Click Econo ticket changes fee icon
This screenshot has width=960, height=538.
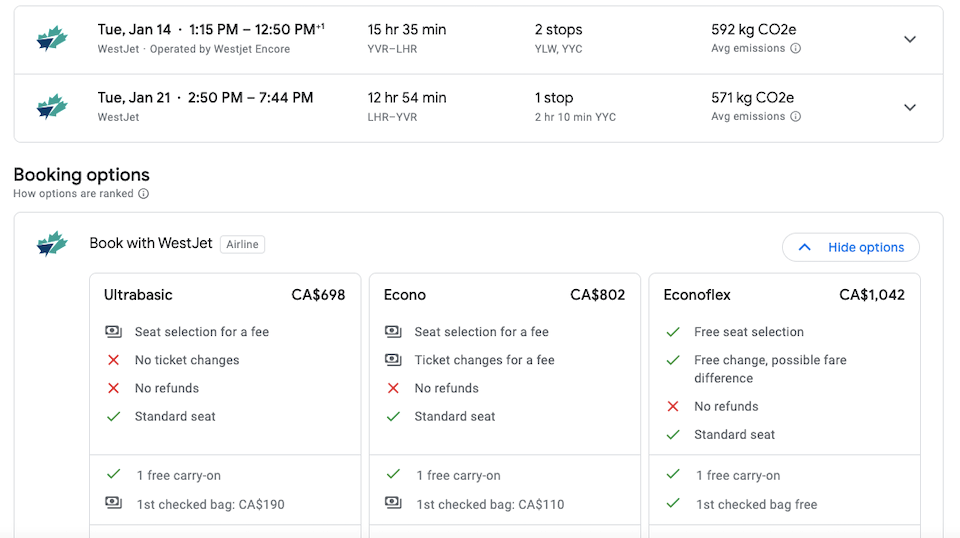point(393,360)
